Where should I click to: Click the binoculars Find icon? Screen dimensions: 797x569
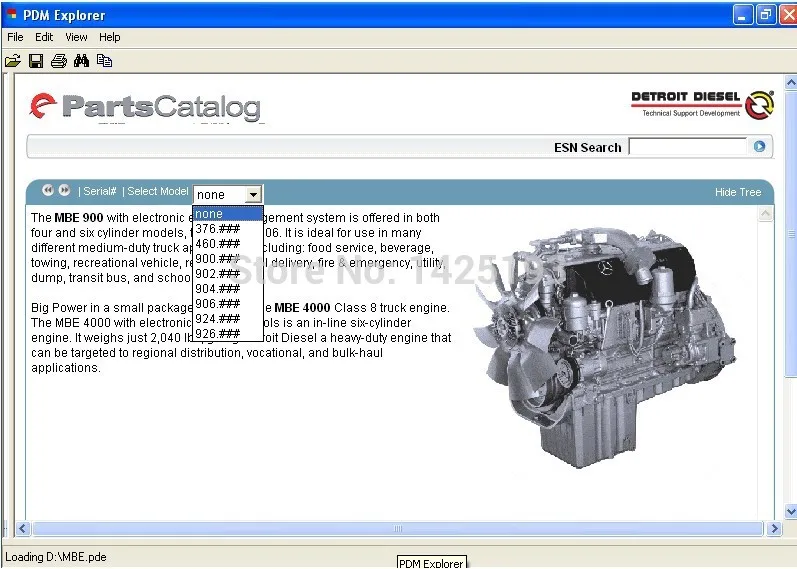[81, 61]
